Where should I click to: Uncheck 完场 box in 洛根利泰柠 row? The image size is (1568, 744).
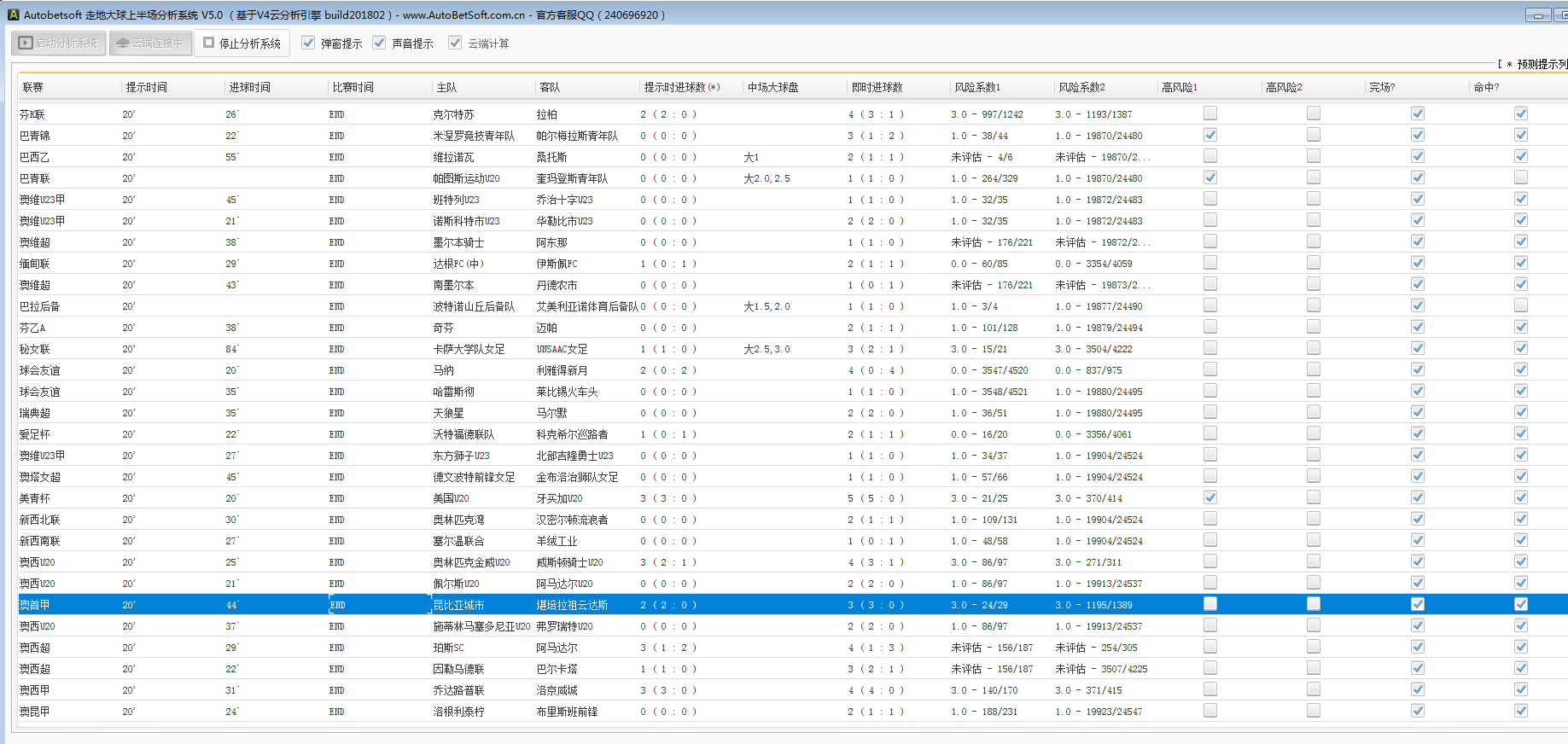tap(1417, 711)
